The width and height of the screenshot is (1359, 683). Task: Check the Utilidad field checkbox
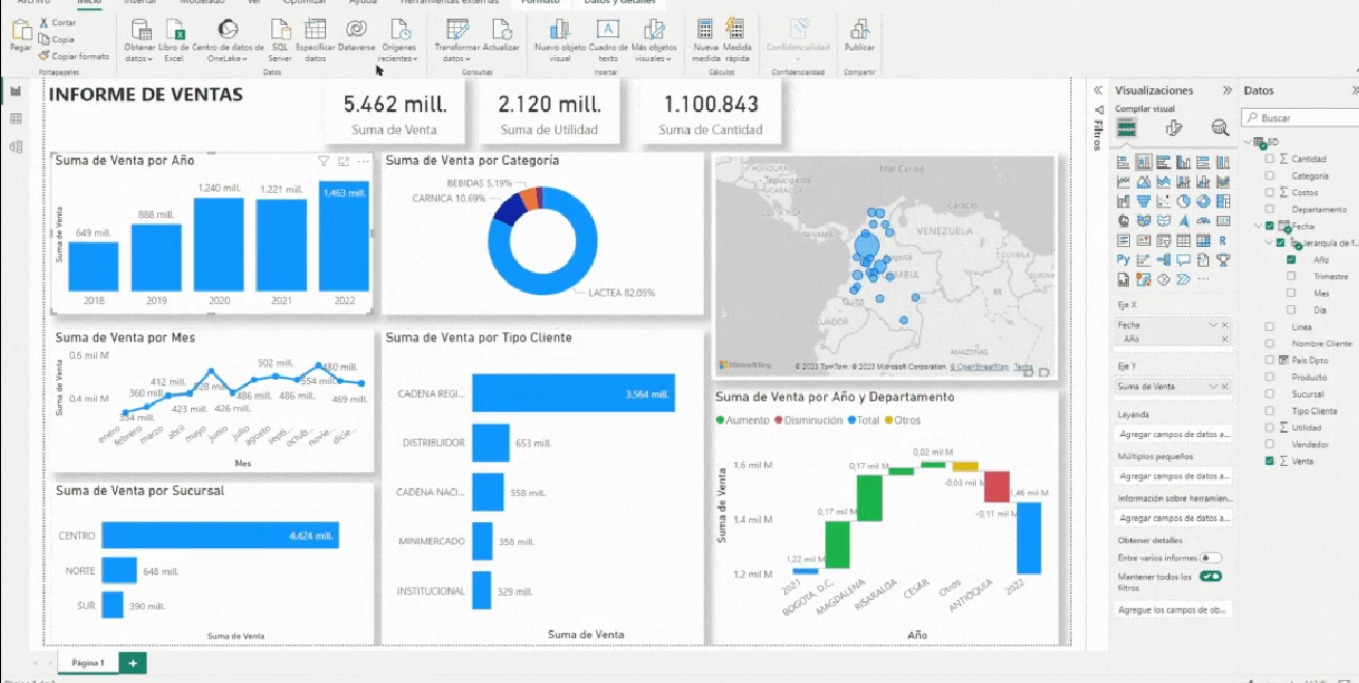point(1270,428)
